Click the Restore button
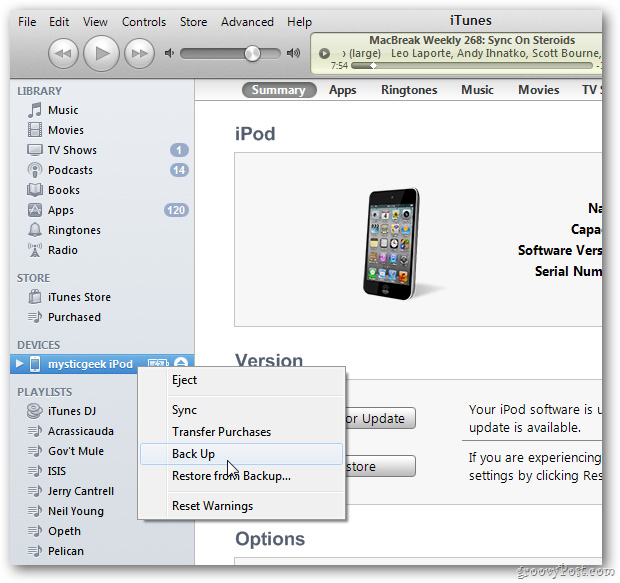The width and height of the screenshot is (620, 583). click(380, 466)
